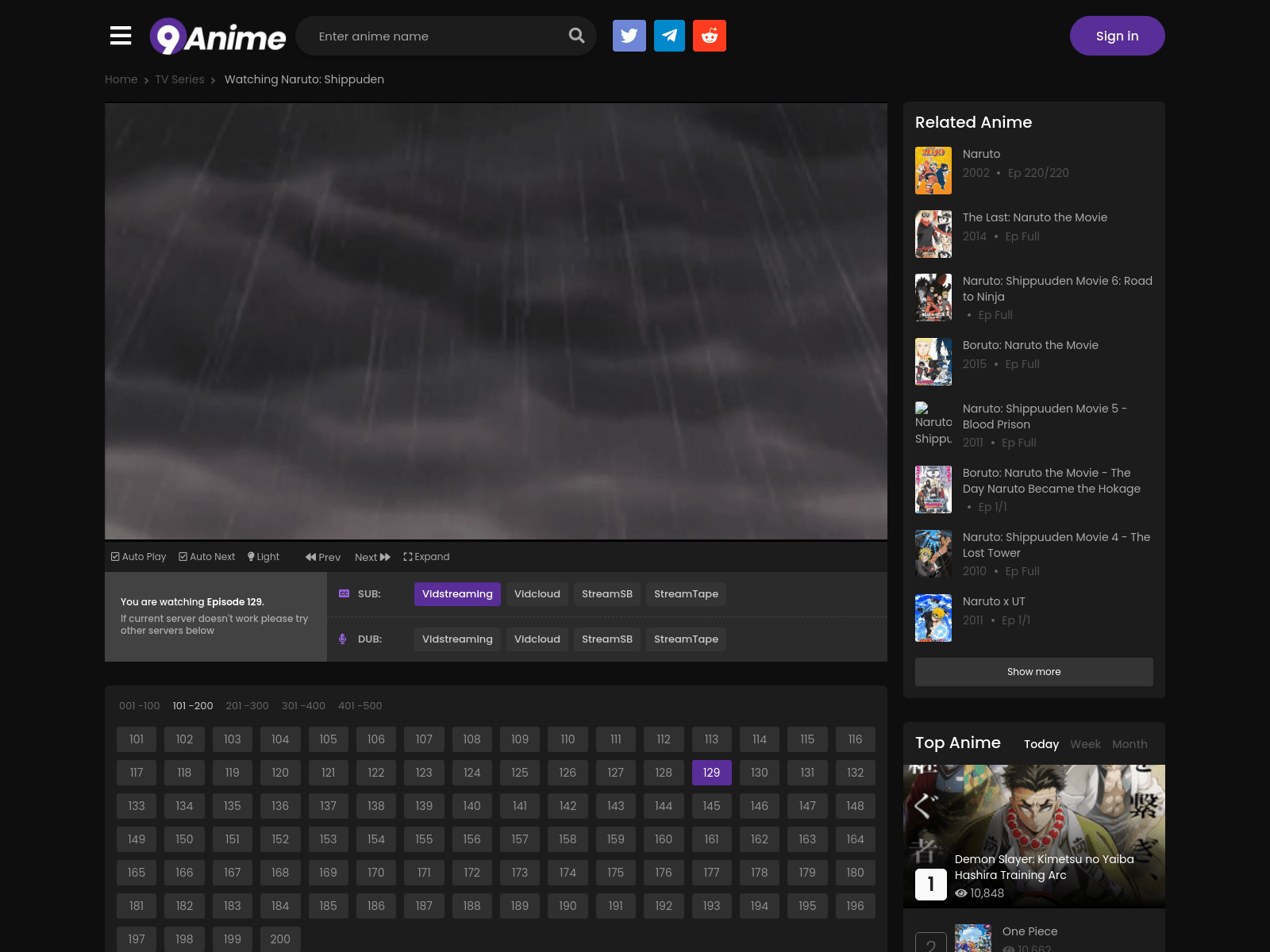Click the video player area
1270x952 pixels.
[496, 321]
